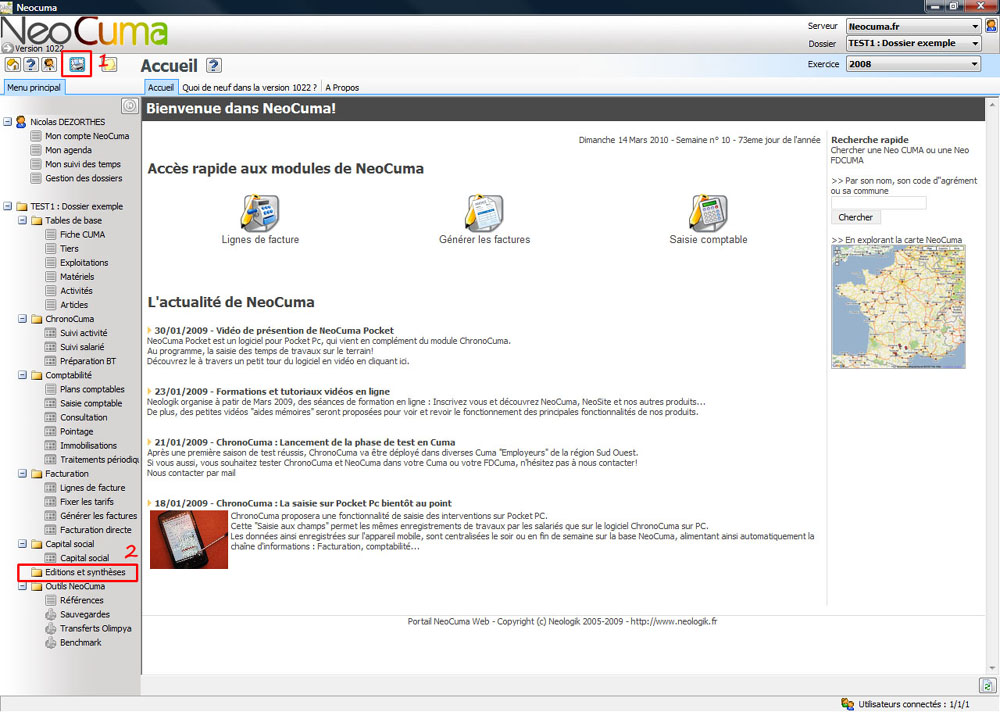Open the Serveur dropdown Neocuma.fr
Image resolution: width=1000 pixels, height=712 pixels.
point(913,26)
